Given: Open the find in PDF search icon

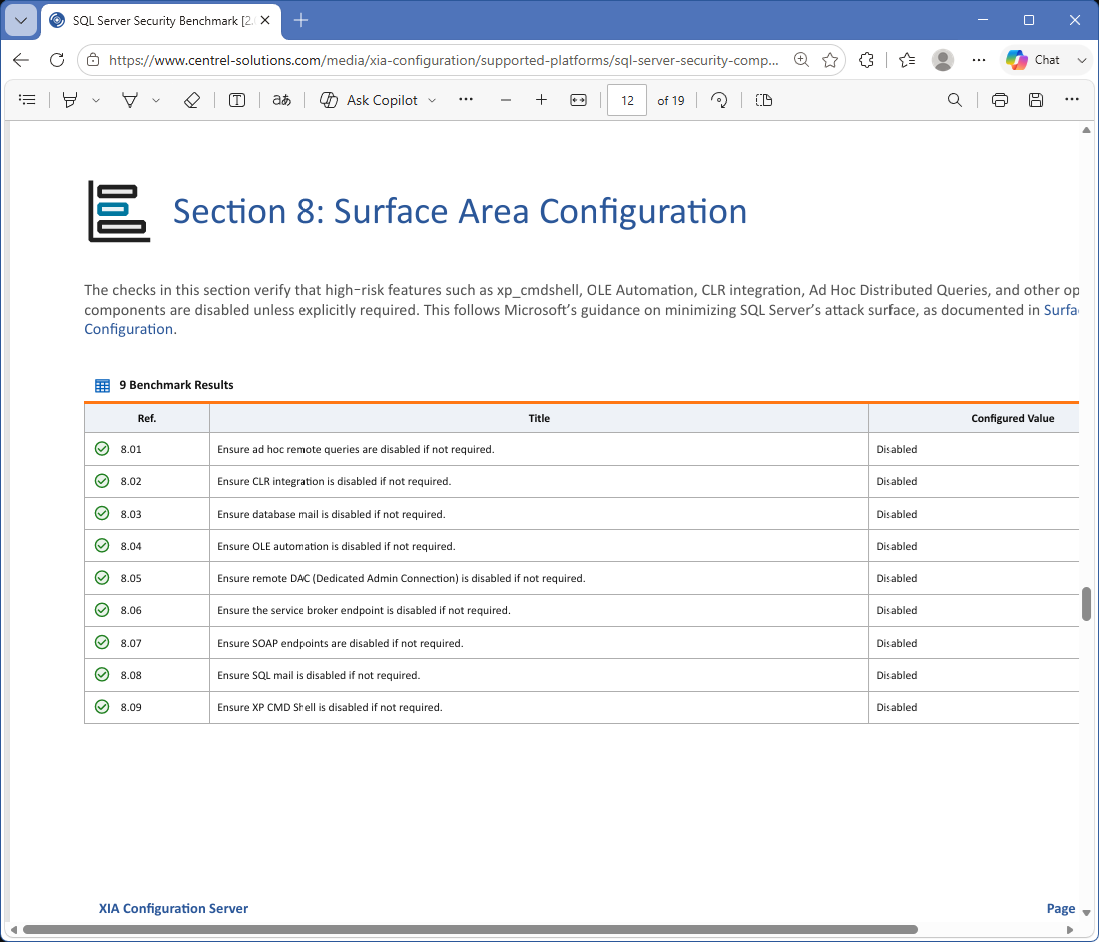Looking at the screenshot, I should (955, 100).
